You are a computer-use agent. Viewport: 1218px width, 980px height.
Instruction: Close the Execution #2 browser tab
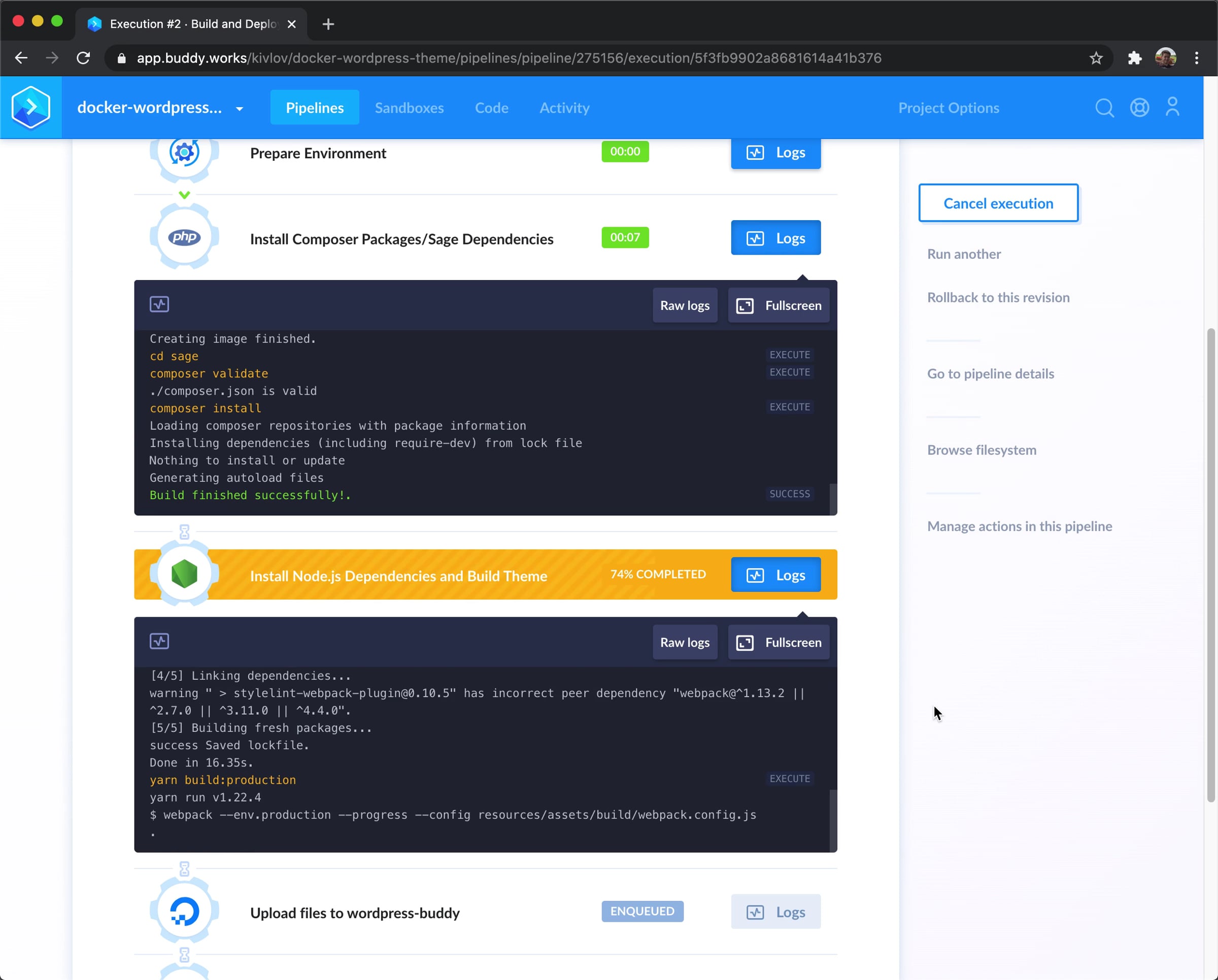pyautogui.click(x=291, y=24)
